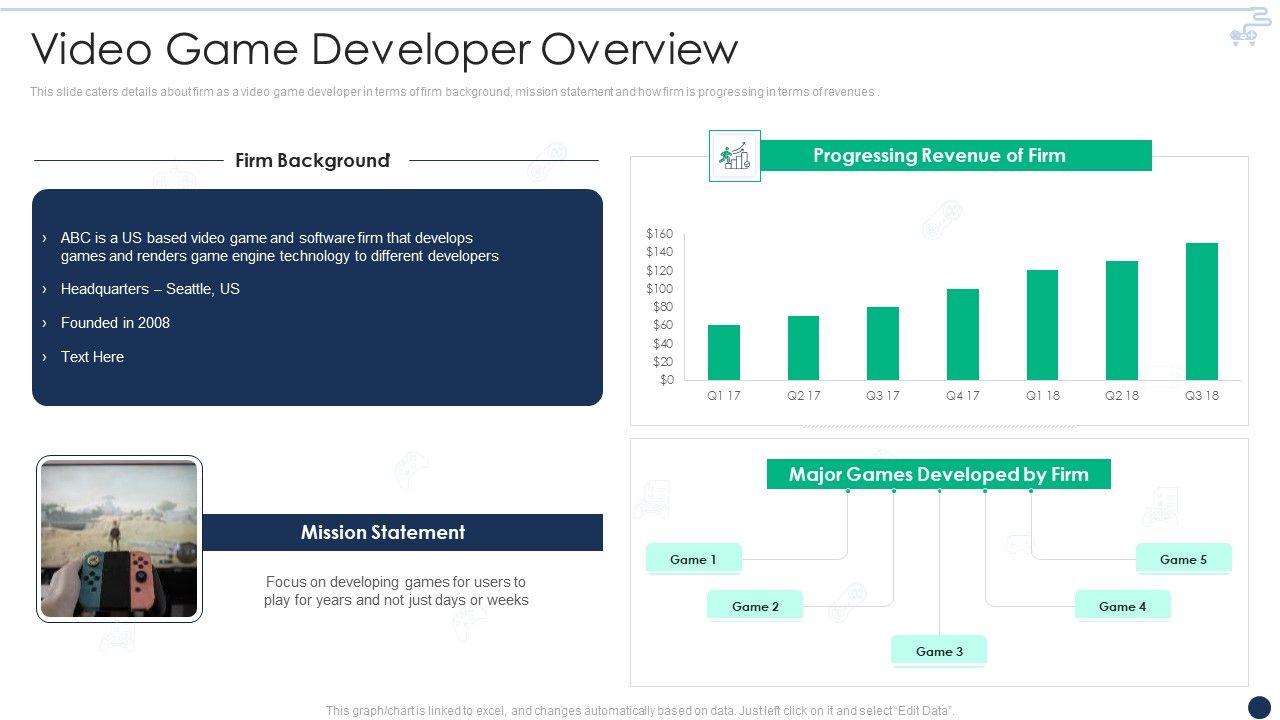Click the Q4 17 revenue bar
1280x720 pixels.
click(963, 334)
